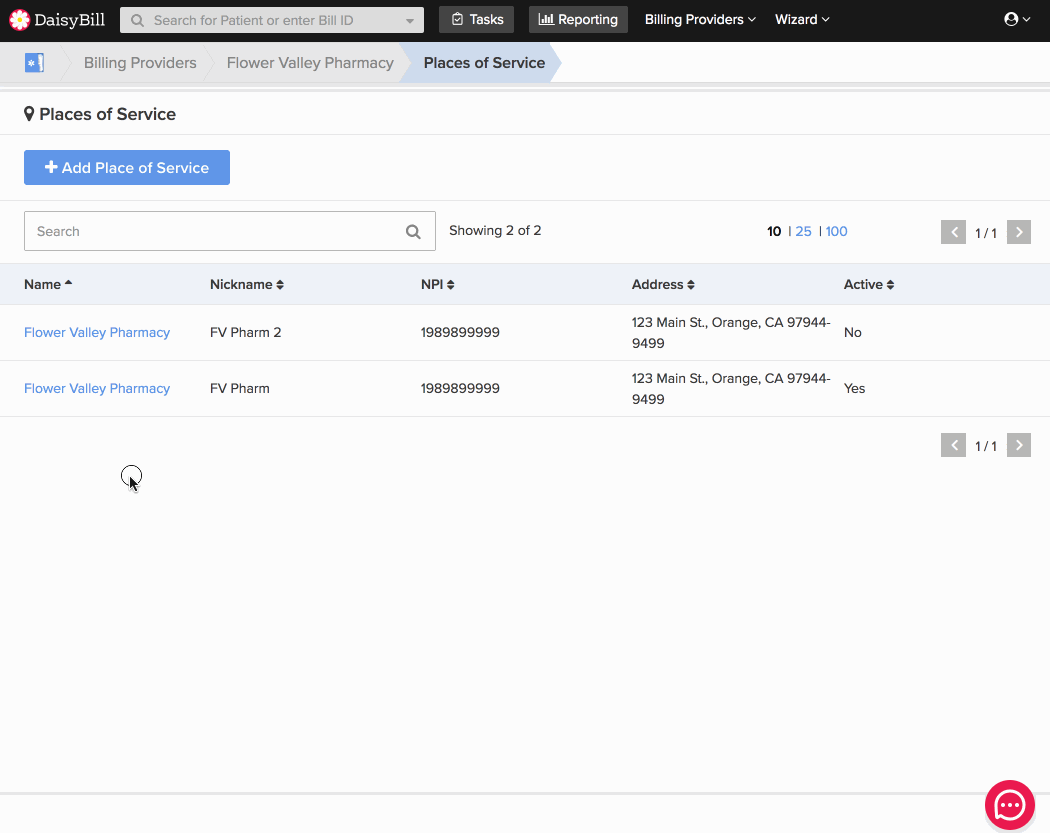Sort table by Name column
Image resolution: width=1050 pixels, height=833 pixels.
pyautogui.click(x=48, y=285)
